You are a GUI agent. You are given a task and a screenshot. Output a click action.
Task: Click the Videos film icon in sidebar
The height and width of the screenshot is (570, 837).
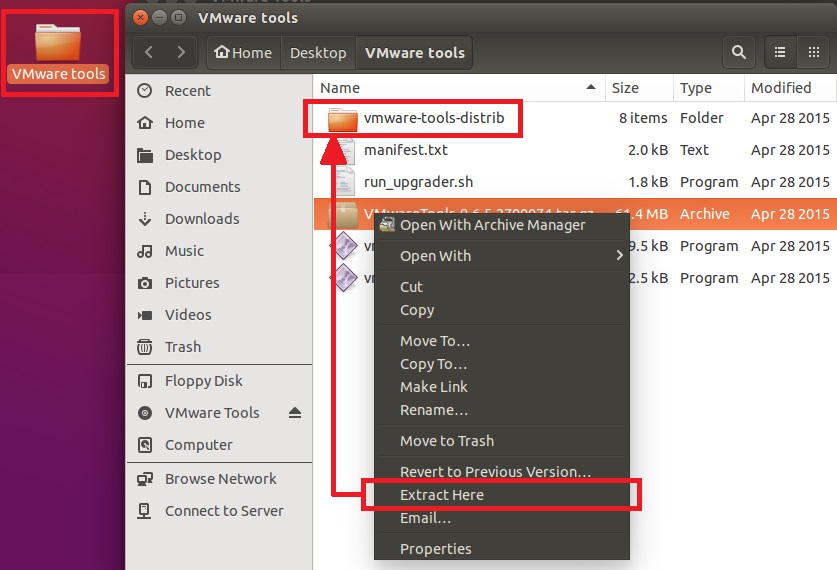point(145,315)
